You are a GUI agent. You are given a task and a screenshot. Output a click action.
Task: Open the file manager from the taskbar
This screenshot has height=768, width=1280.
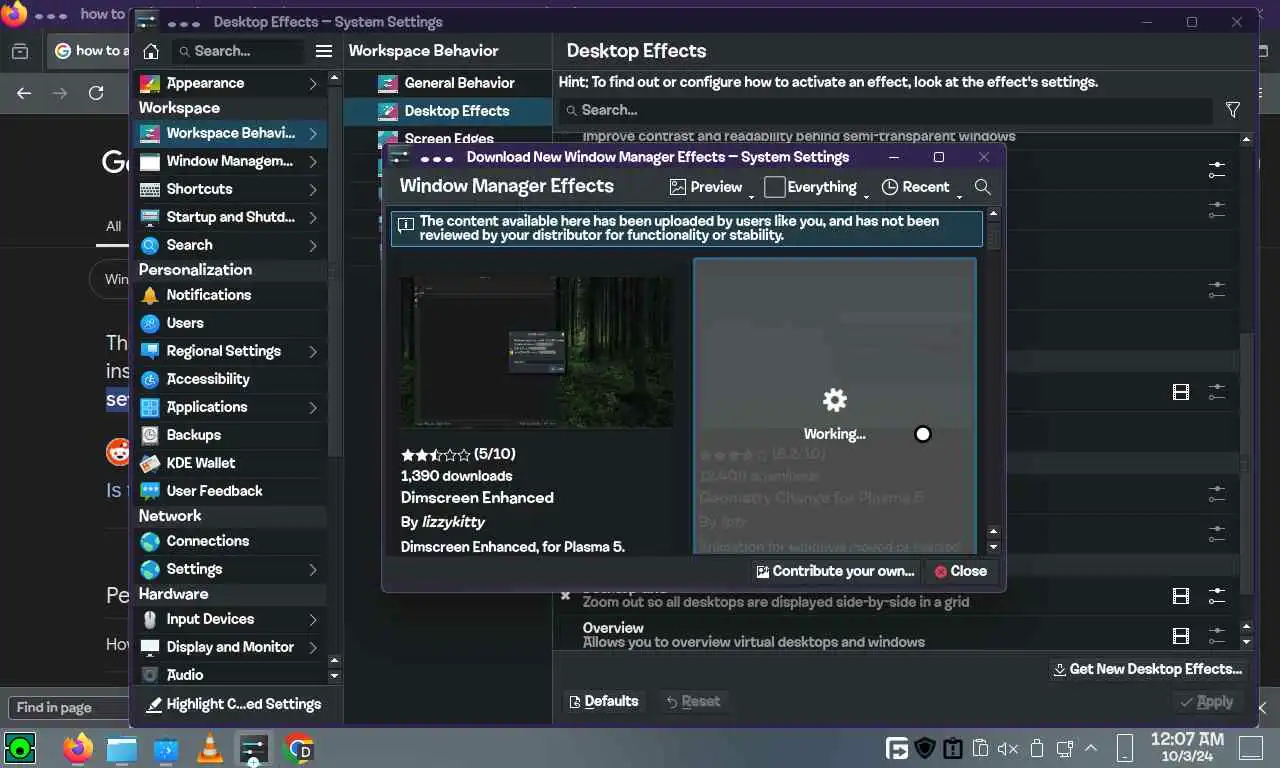121,747
